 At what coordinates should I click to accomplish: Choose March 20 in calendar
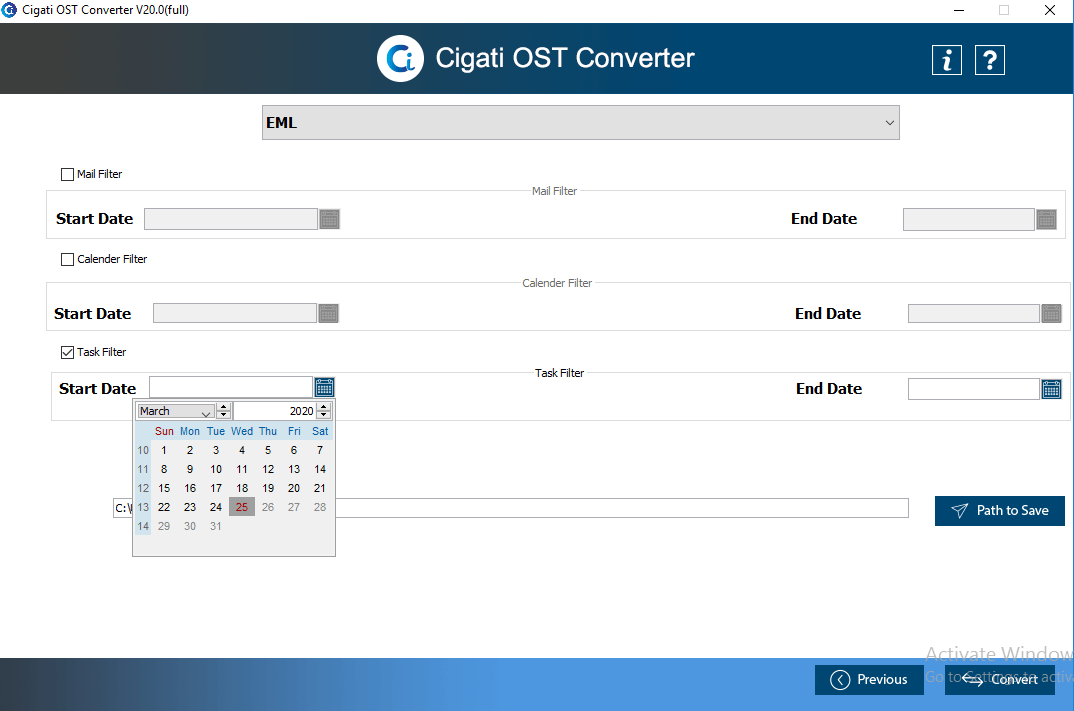[x=294, y=488]
